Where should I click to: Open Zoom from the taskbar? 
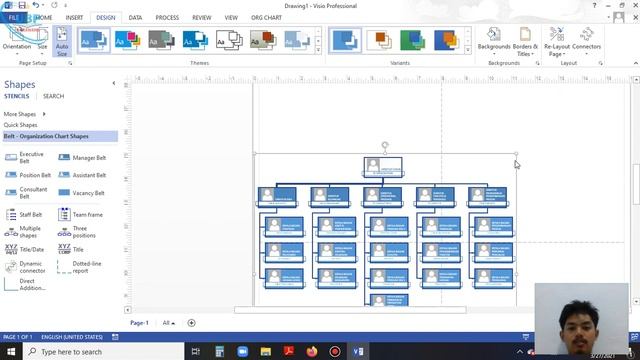coord(242,351)
